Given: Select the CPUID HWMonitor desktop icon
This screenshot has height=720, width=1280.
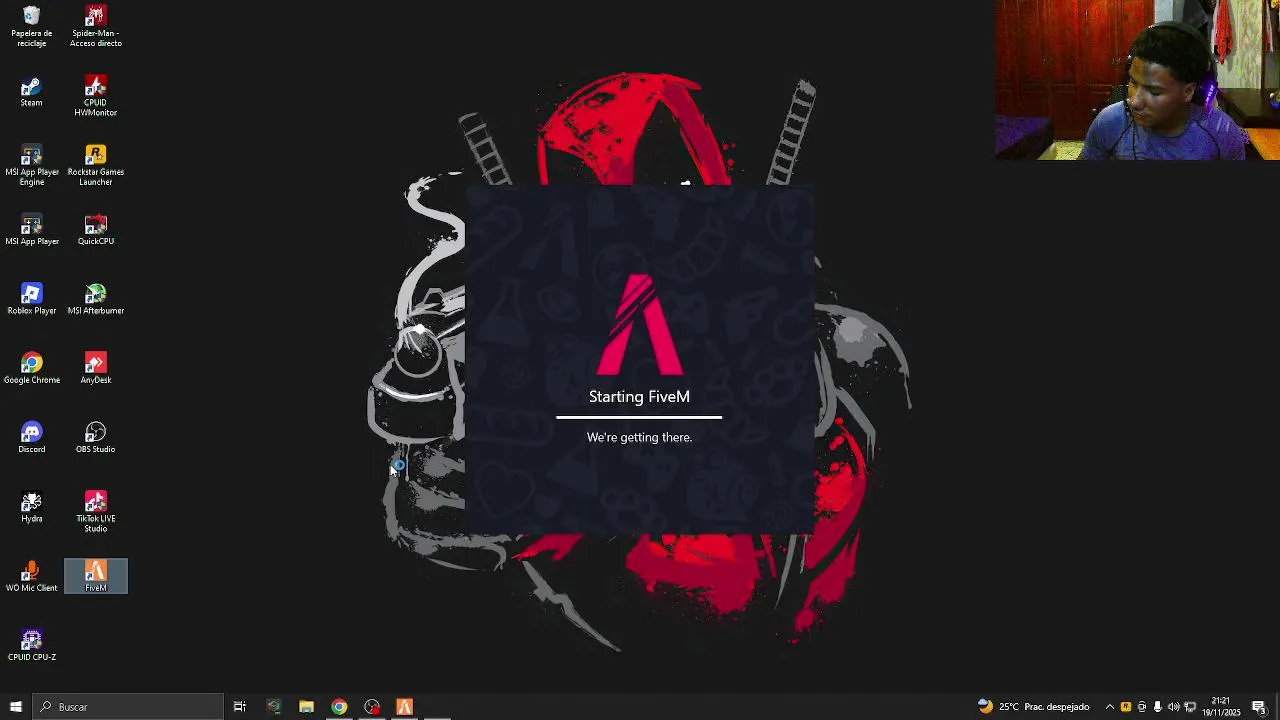Looking at the screenshot, I should tap(96, 96).
